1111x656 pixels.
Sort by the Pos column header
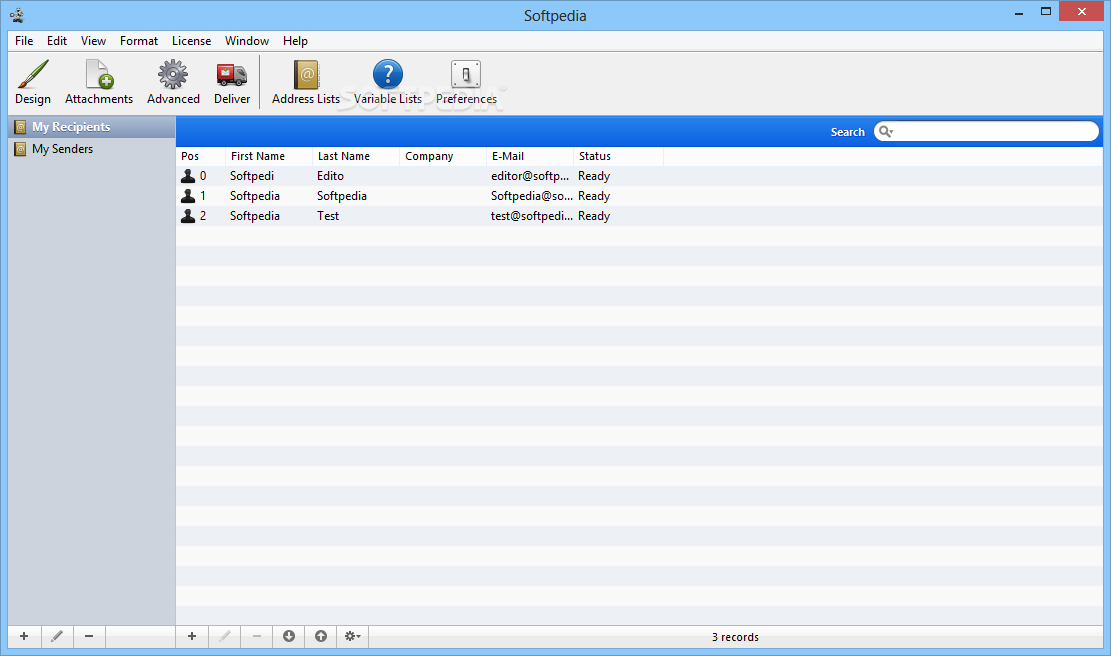pyautogui.click(x=201, y=156)
